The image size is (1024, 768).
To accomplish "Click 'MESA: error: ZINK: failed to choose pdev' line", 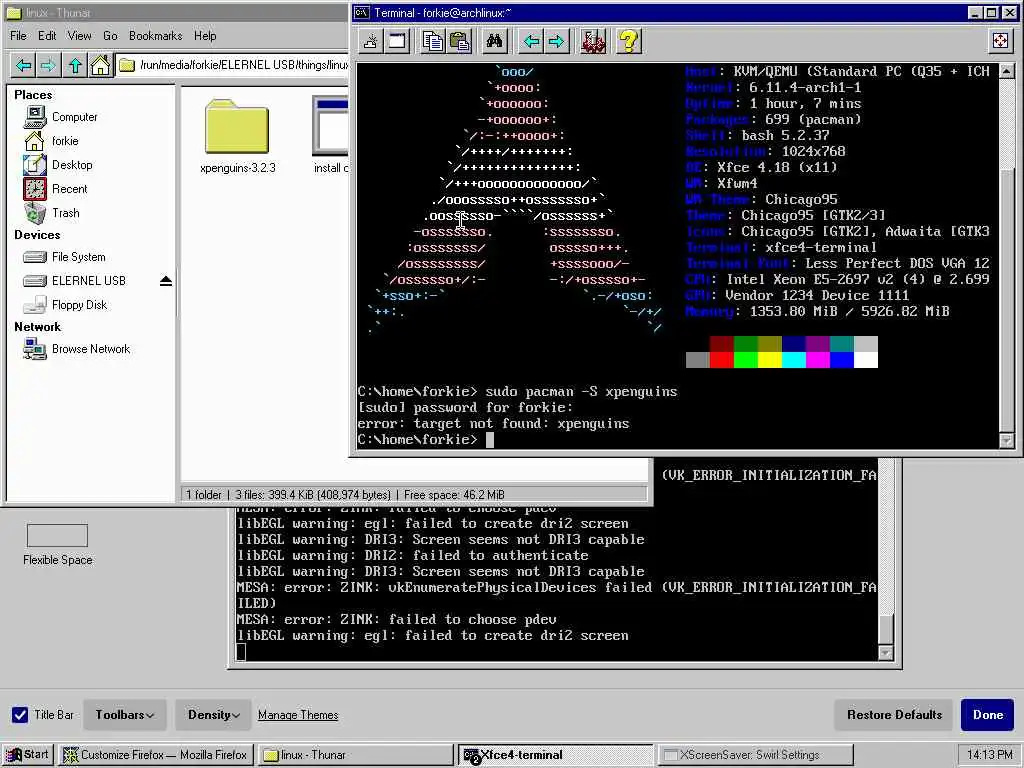I will coord(396,619).
